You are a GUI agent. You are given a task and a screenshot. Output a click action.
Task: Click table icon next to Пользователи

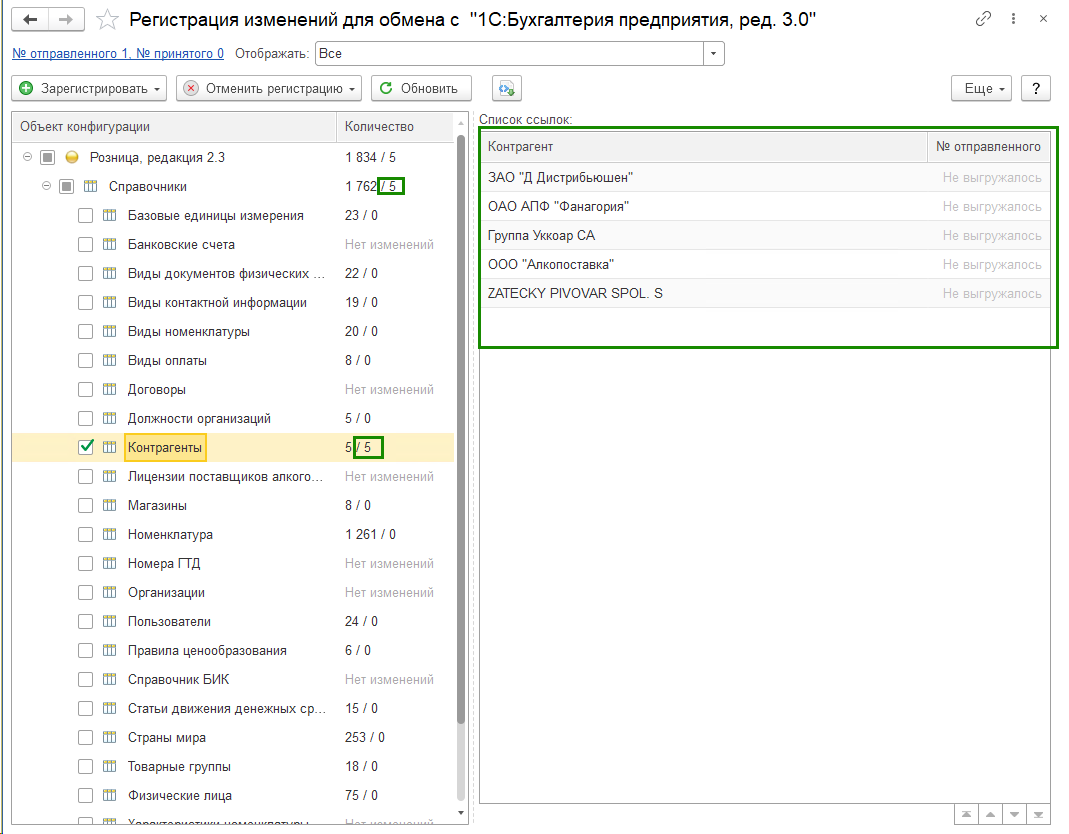[x=110, y=621]
